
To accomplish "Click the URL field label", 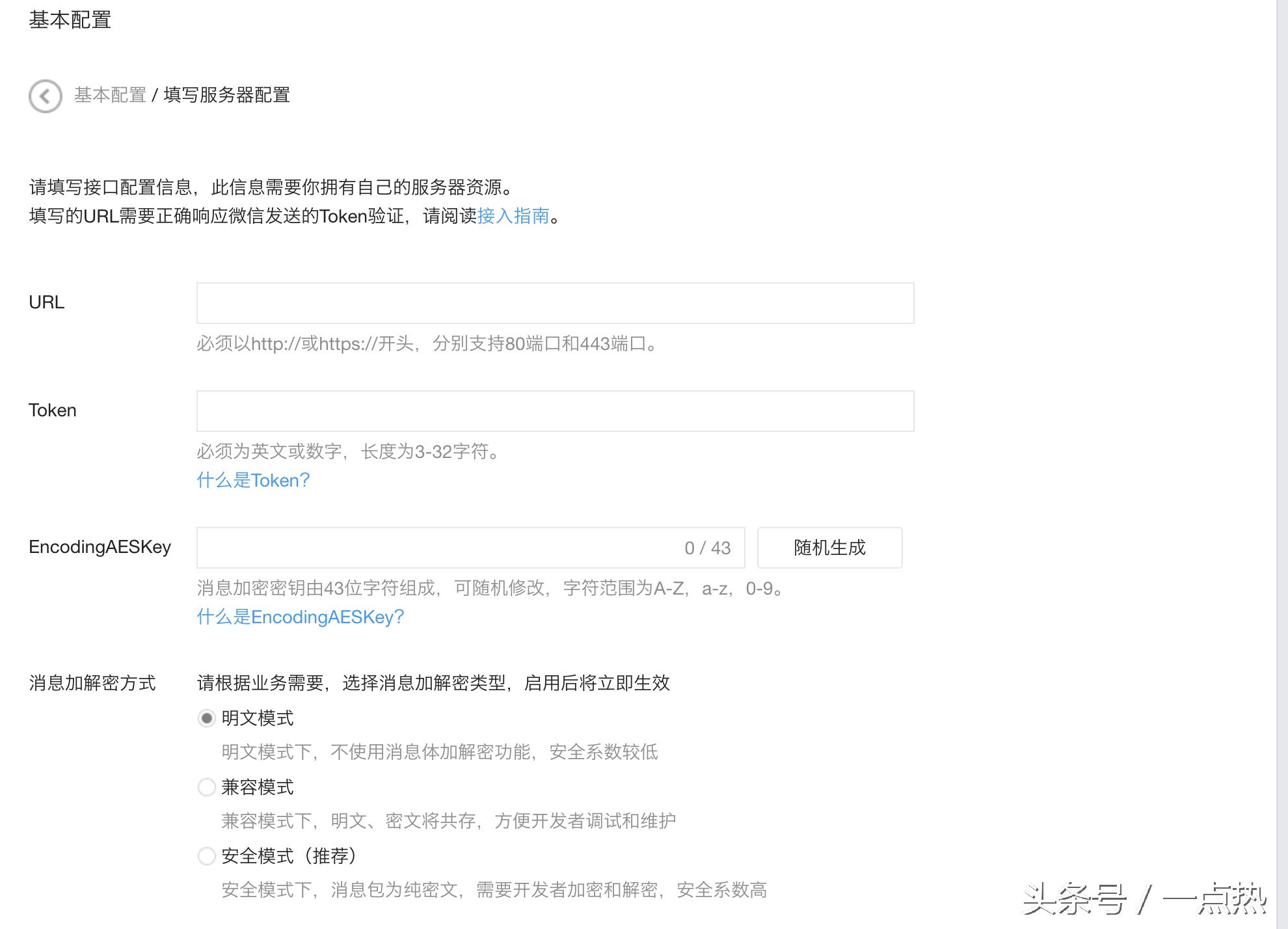I will [x=46, y=303].
